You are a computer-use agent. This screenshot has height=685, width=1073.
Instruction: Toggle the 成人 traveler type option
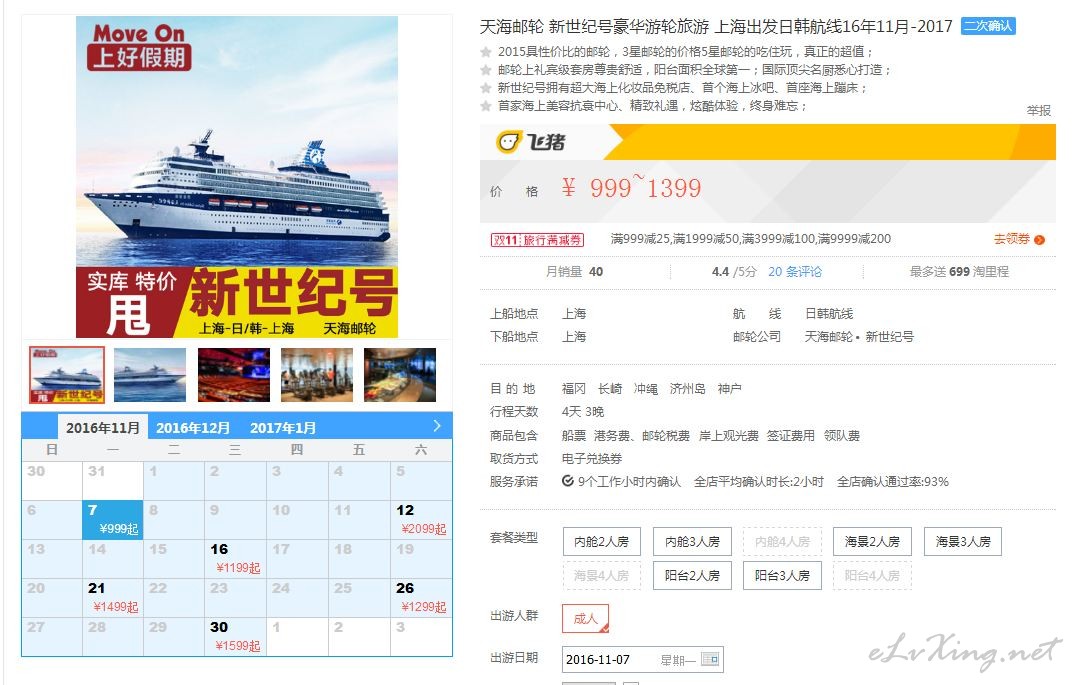pos(585,619)
